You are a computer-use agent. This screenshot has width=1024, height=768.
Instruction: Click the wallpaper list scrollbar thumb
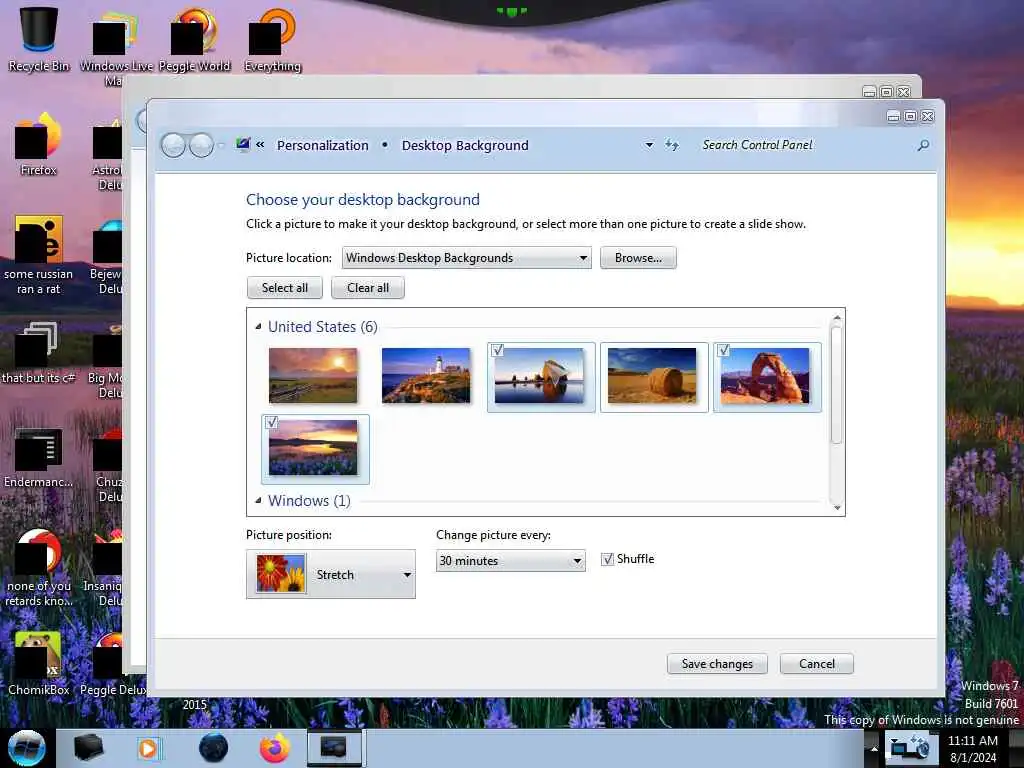837,385
